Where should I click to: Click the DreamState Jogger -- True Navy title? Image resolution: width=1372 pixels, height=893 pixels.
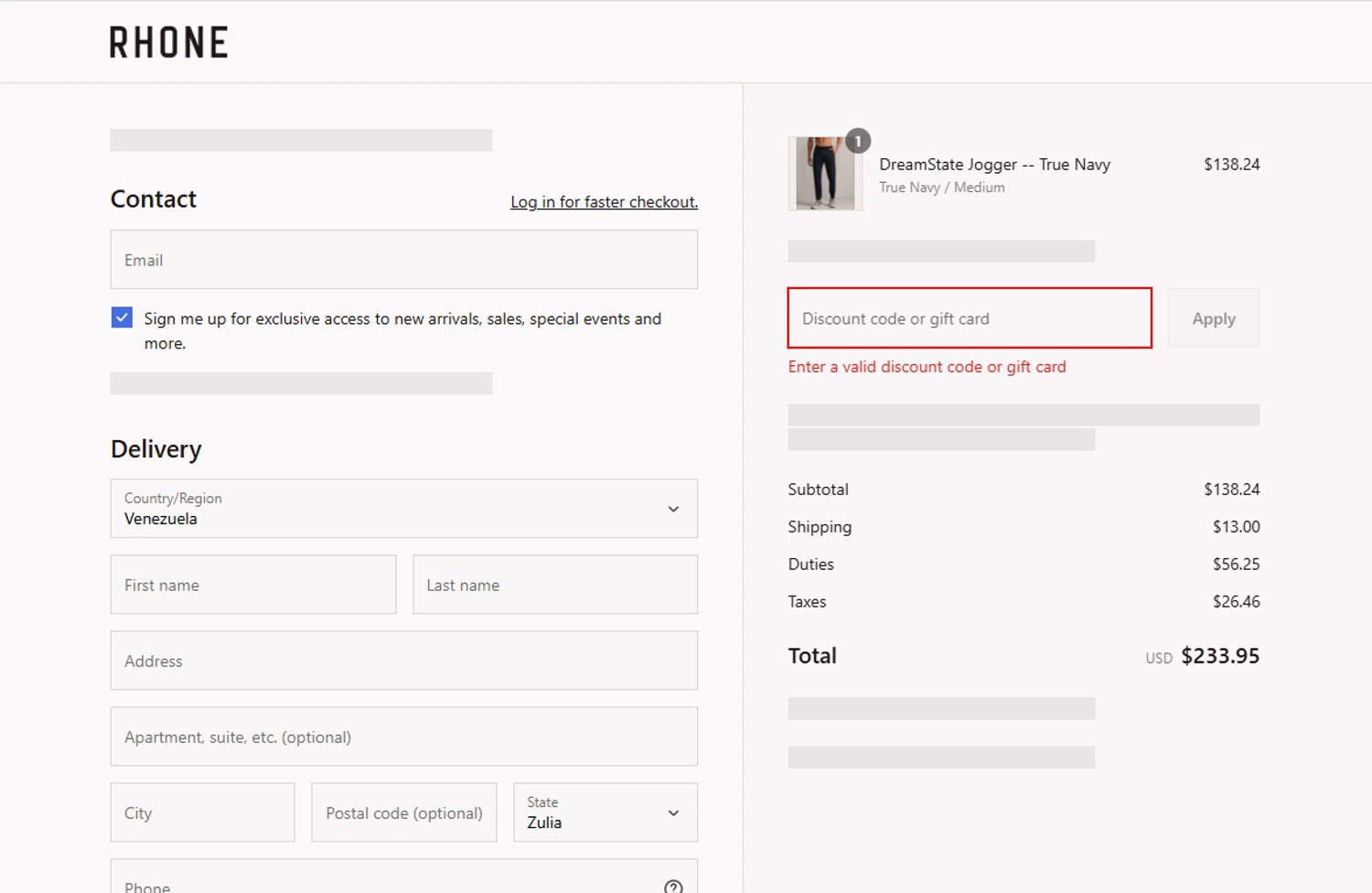coord(994,165)
